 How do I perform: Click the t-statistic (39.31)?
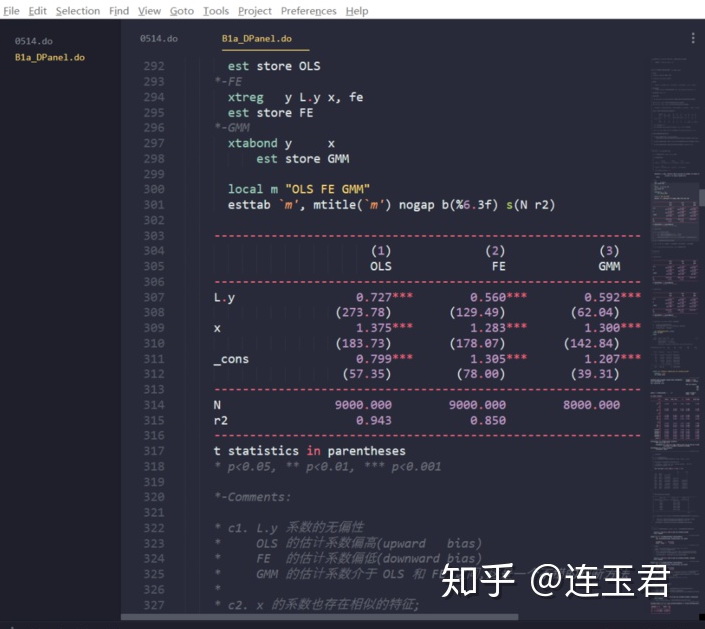(595, 374)
